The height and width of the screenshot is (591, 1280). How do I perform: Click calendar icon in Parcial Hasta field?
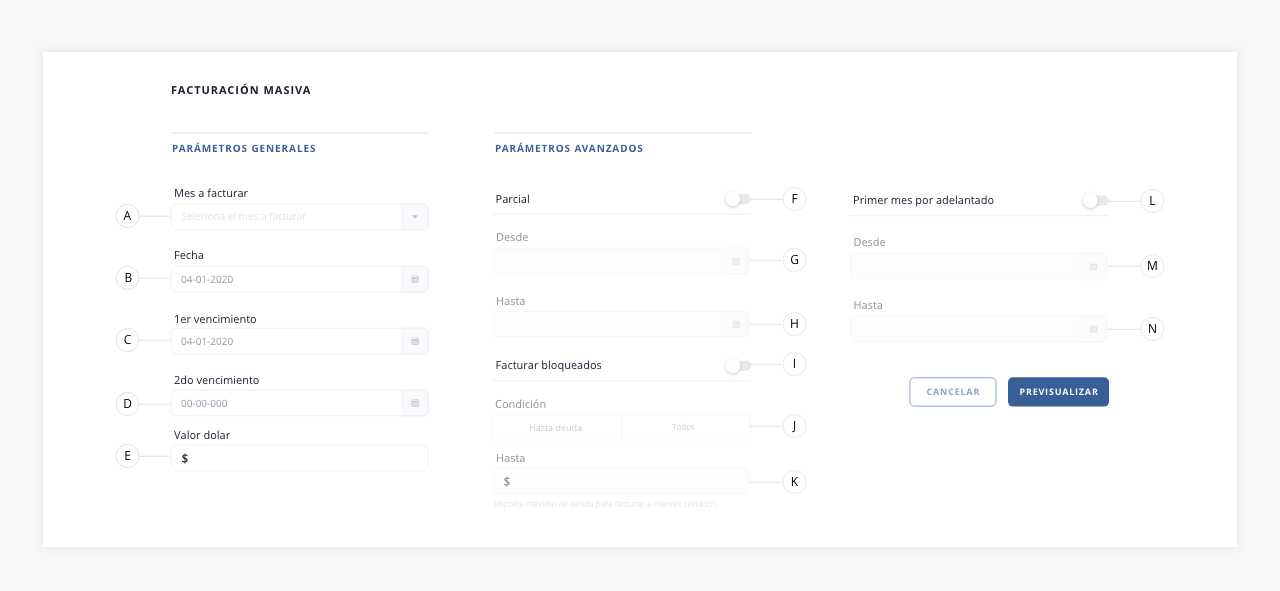click(x=736, y=324)
